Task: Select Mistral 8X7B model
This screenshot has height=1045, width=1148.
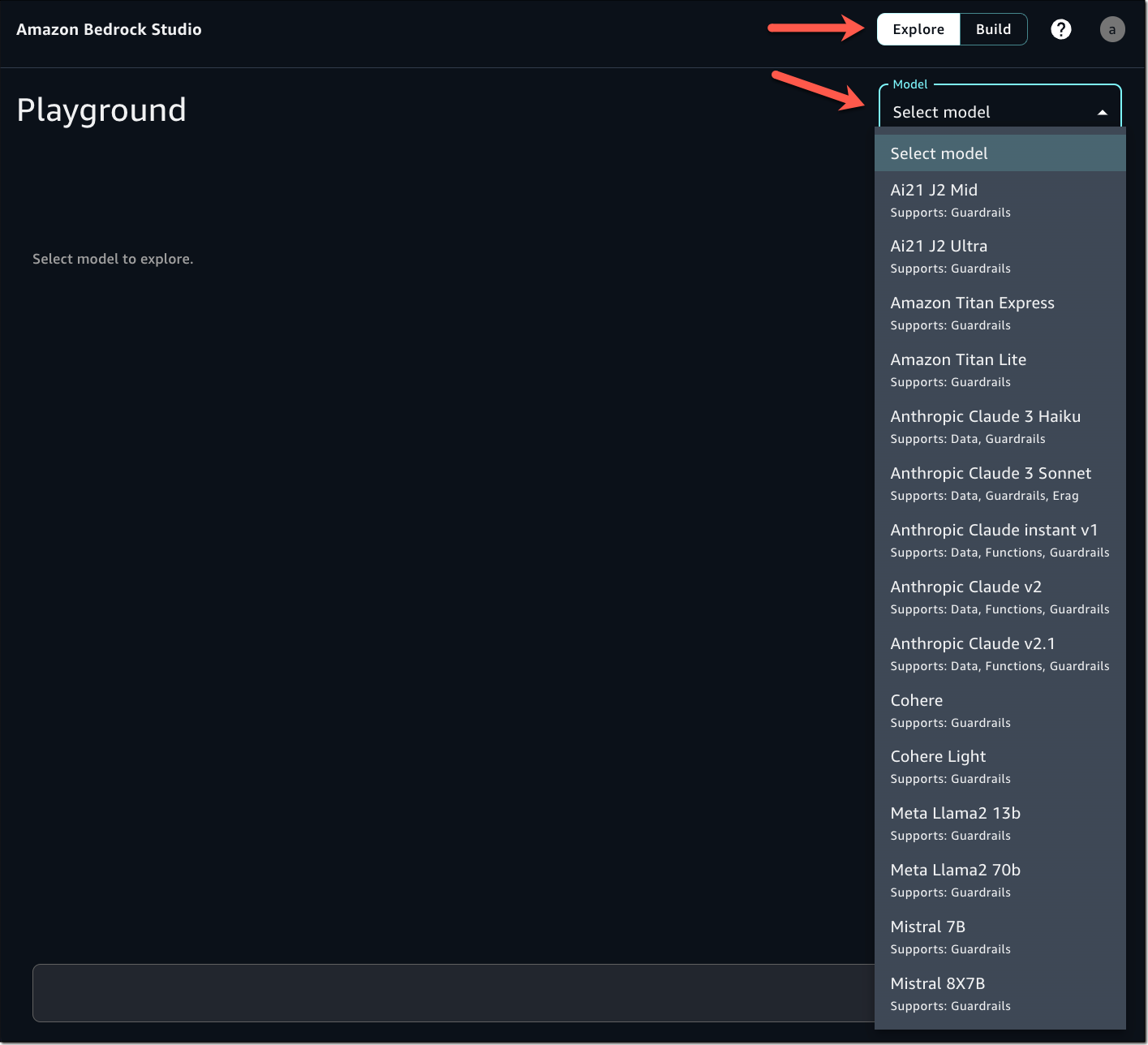Action: 1000,994
